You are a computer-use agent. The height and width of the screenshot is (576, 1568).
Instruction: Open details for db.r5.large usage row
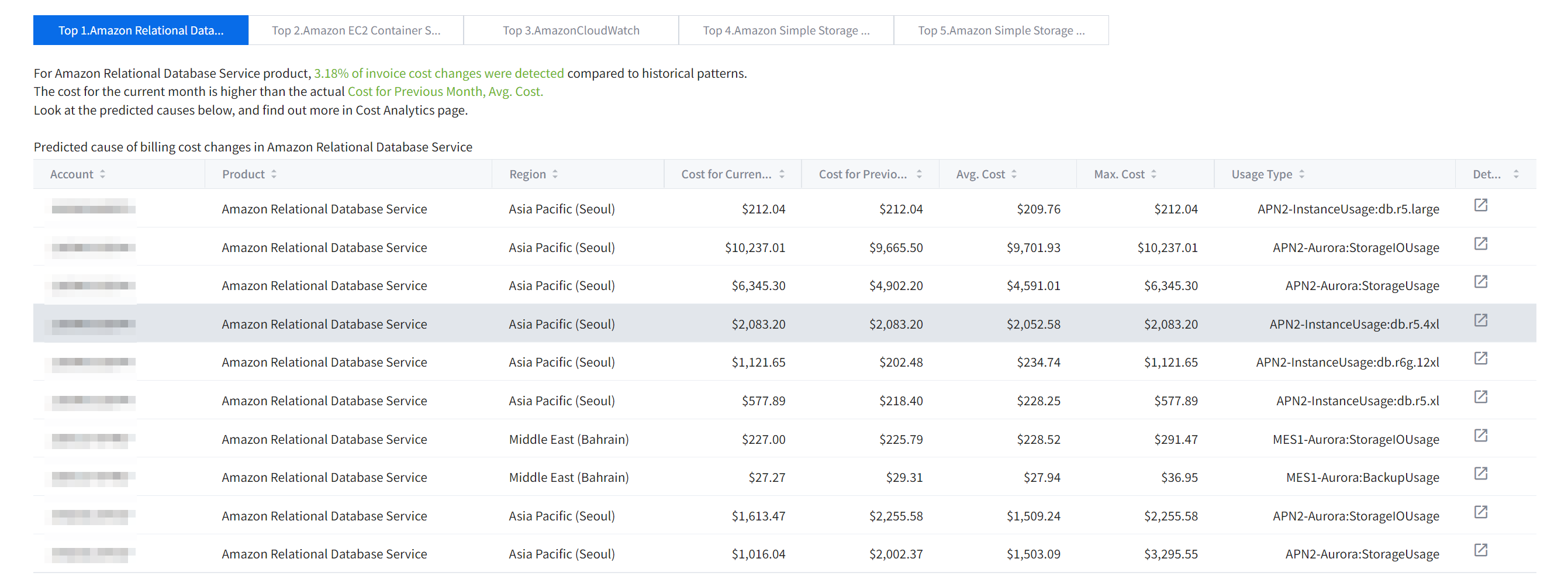pyautogui.click(x=1480, y=205)
